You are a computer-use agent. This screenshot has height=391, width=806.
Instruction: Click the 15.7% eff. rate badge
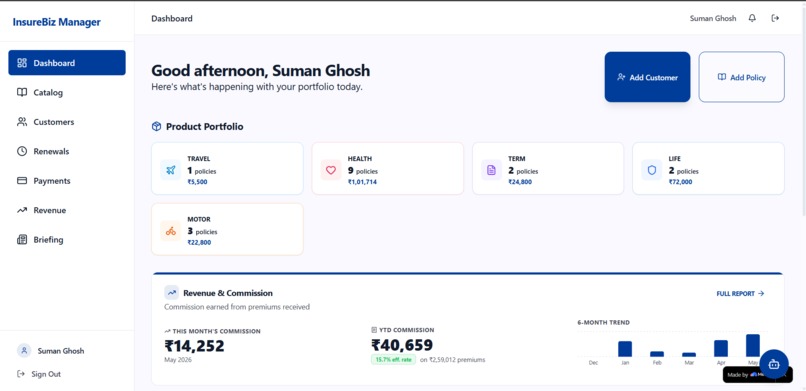[x=393, y=360]
